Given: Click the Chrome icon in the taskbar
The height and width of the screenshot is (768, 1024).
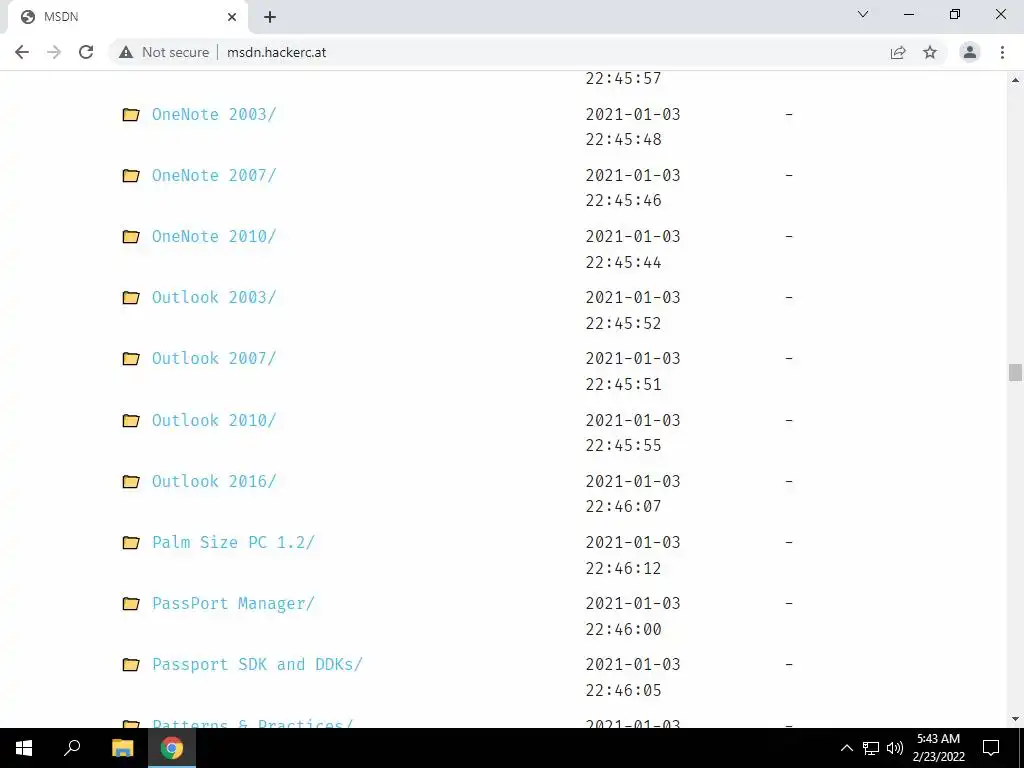Looking at the screenshot, I should (x=172, y=748).
